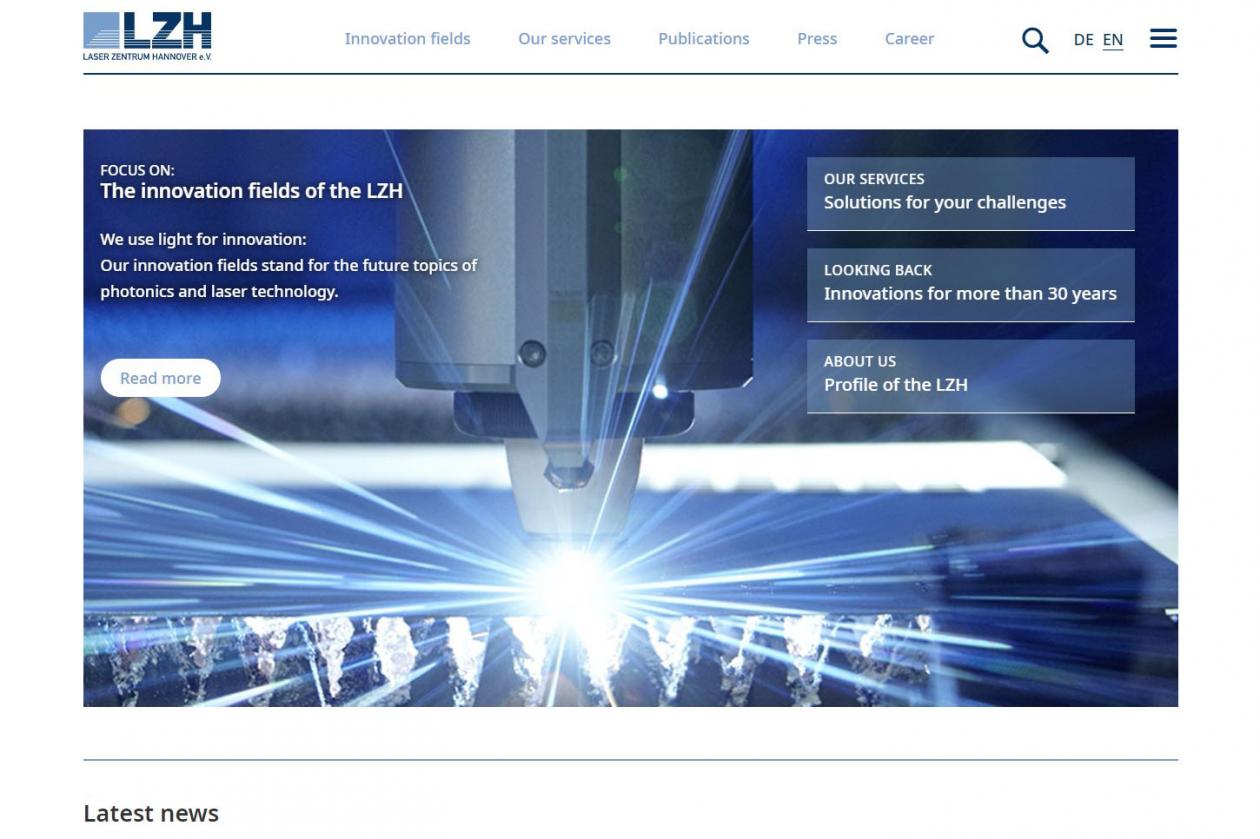Navigate to the Publications section
The height and width of the screenshot is (839, 1260).
703,39
